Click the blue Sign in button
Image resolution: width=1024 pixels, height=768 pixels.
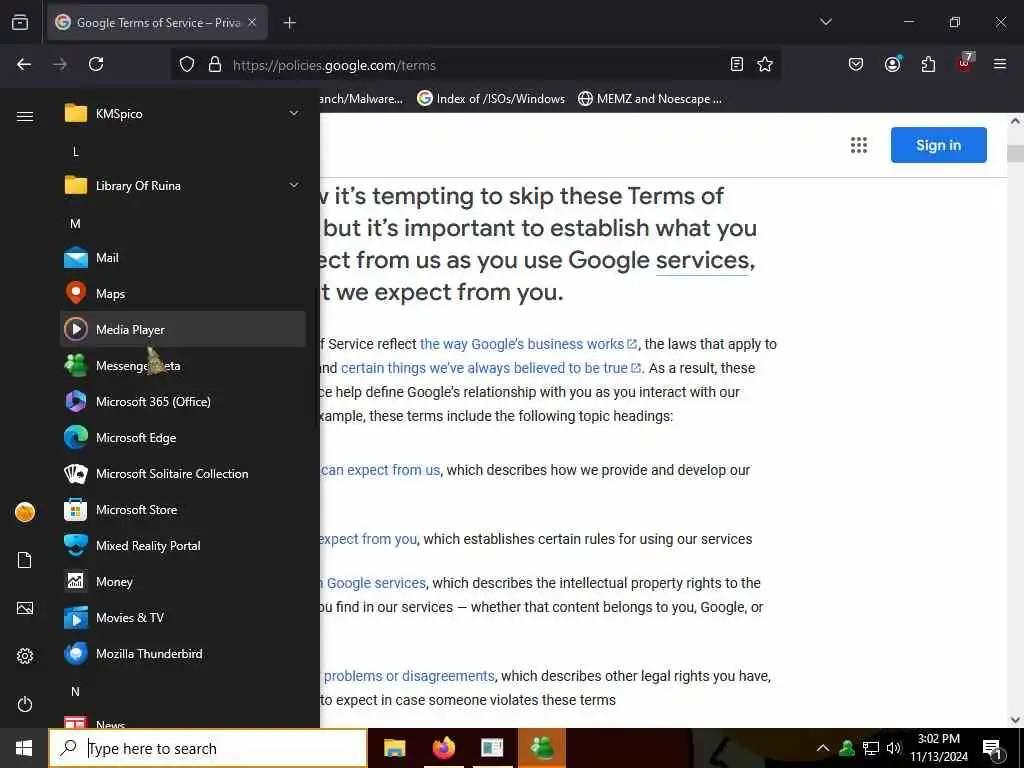(x=938, y=145)
